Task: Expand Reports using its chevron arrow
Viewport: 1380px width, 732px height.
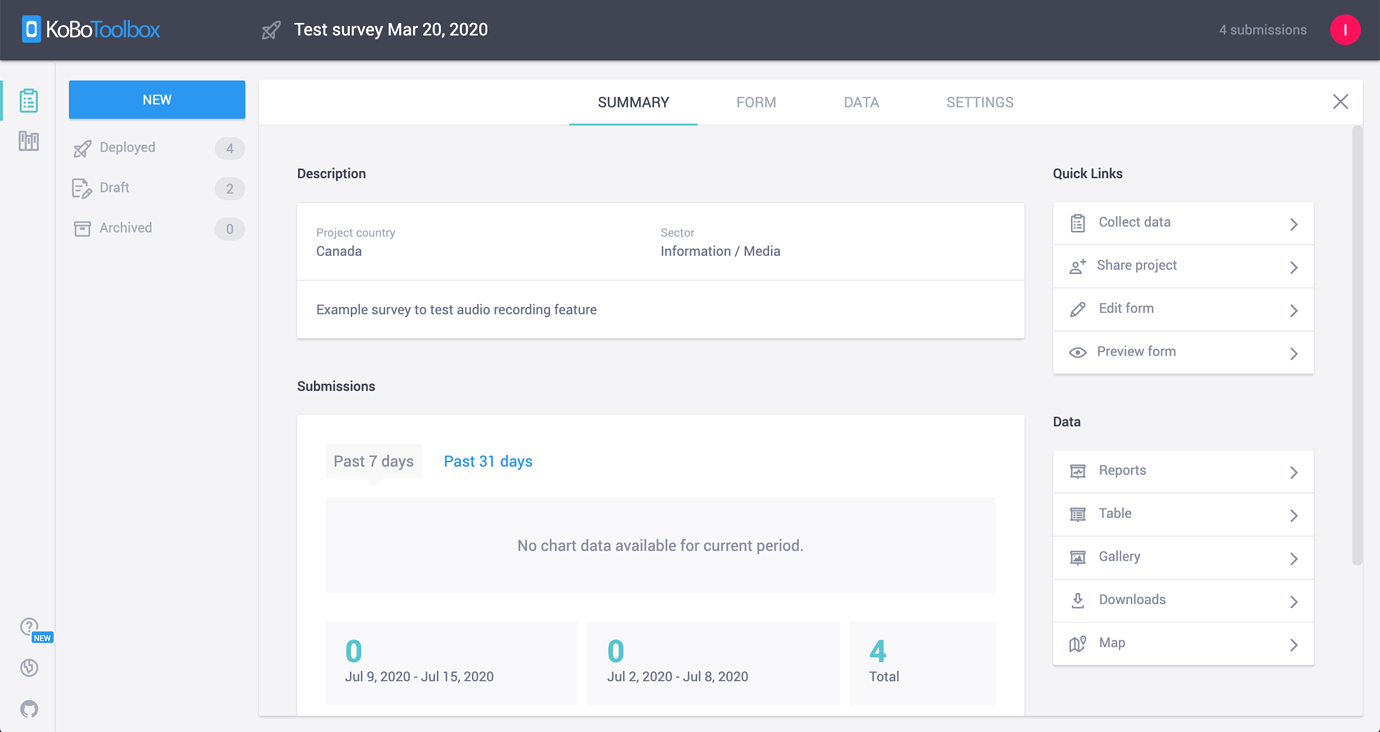Action: 1293,471
